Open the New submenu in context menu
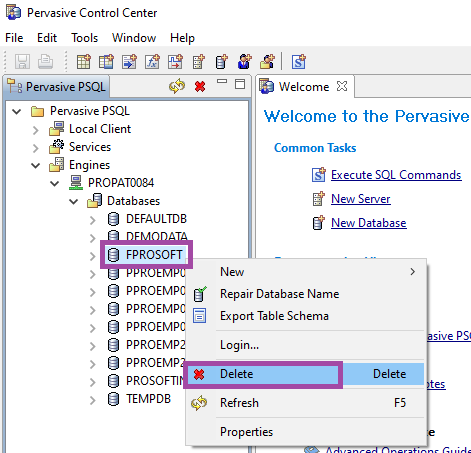Image resolution: width=471 pixels, height=453 pixels. pyautogui.click(x=305, y=272)
